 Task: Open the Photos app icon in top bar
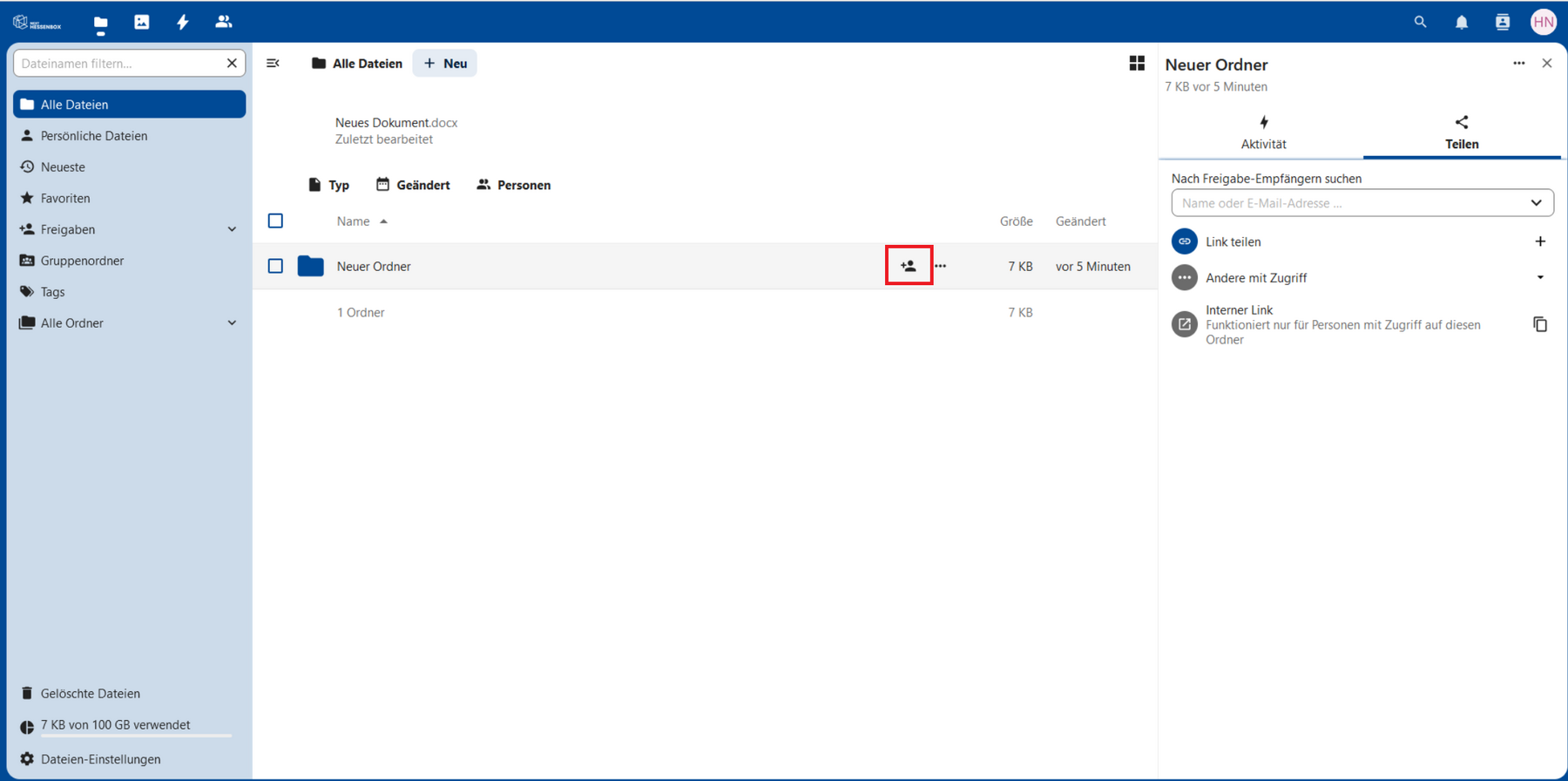[141, 23]
